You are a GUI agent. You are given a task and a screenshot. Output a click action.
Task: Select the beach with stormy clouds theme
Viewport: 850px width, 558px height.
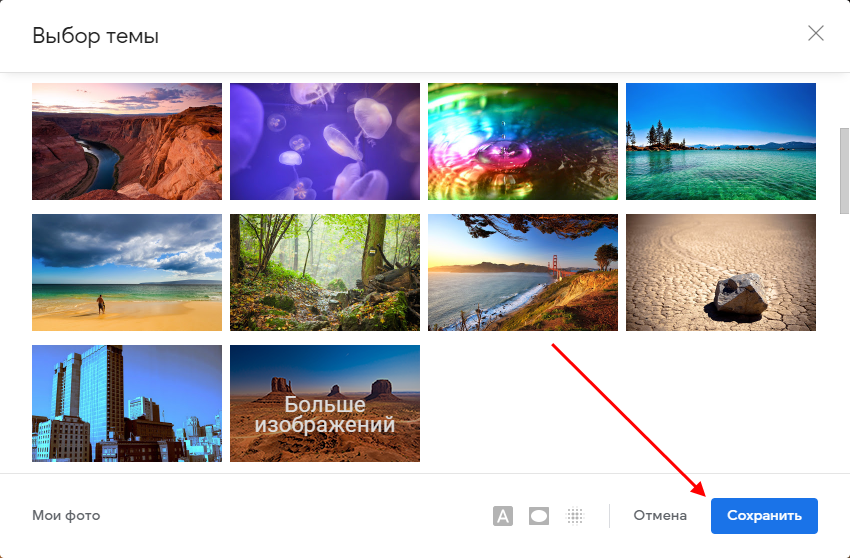(127, 272)
